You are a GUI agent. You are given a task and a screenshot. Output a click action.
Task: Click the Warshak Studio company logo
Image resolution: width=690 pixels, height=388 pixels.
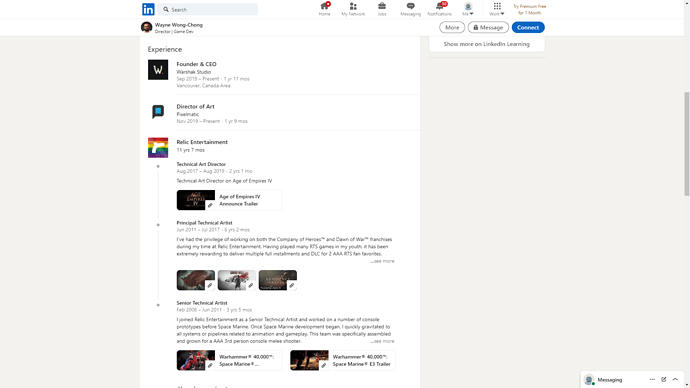pos(158,70)
